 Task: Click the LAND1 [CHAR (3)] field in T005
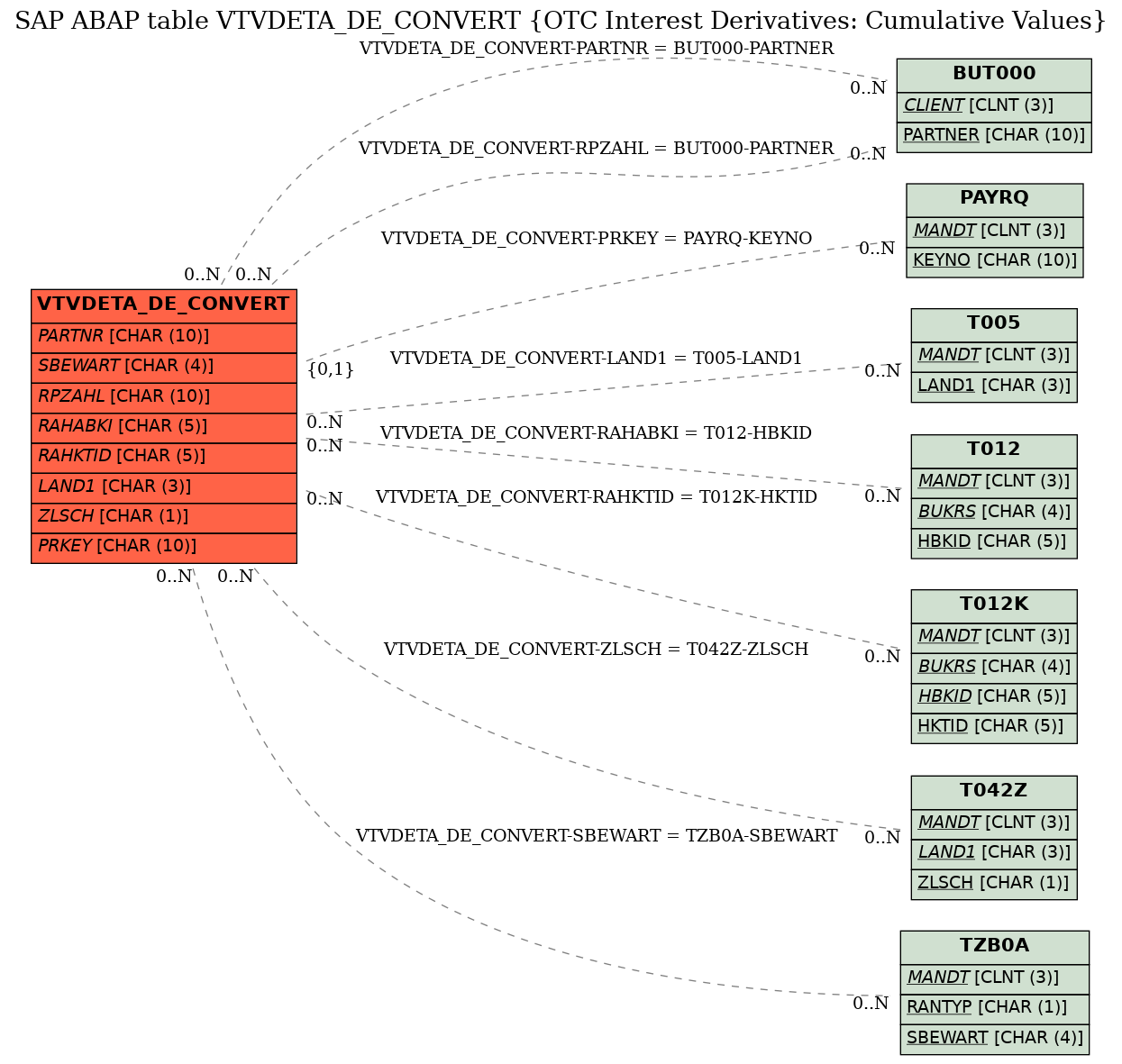tap(994, 386)
